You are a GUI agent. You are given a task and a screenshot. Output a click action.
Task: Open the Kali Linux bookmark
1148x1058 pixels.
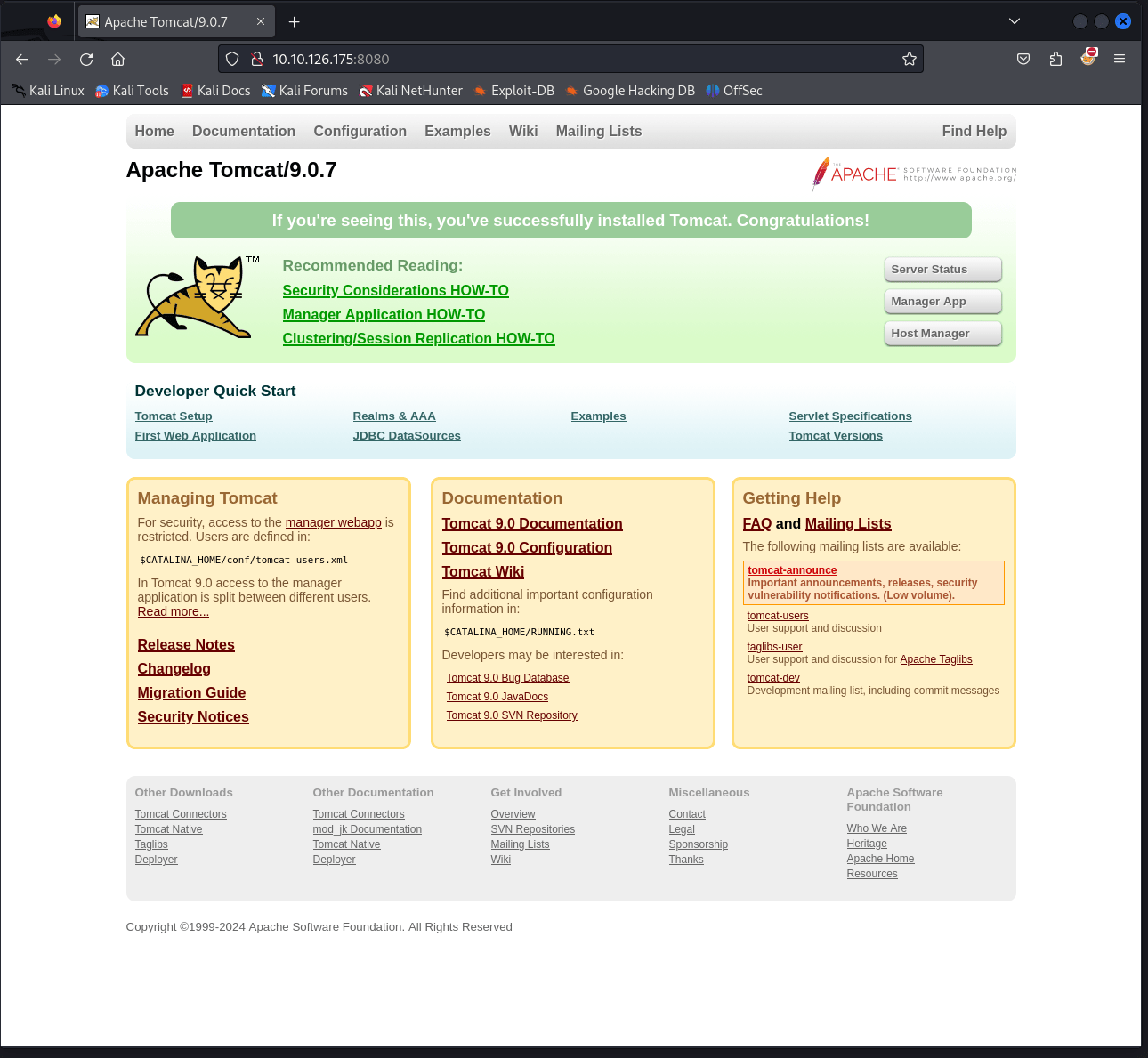click(48, 91)
